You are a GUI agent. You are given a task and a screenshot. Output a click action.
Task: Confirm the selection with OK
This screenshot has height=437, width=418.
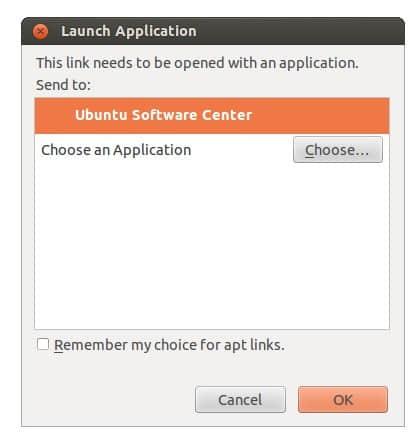pyautogui.click(x=343, y=399)
